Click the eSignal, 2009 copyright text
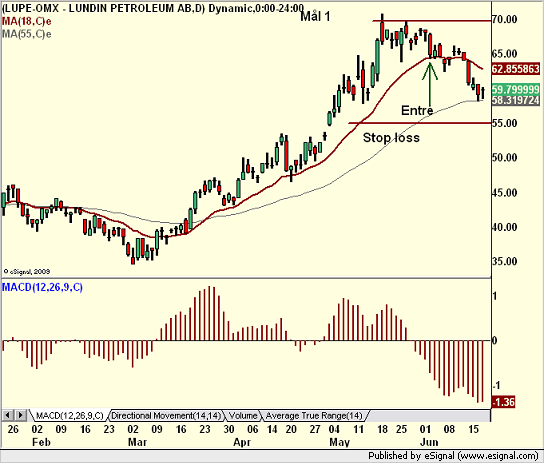544x463 pixels. tap(27, 272)
